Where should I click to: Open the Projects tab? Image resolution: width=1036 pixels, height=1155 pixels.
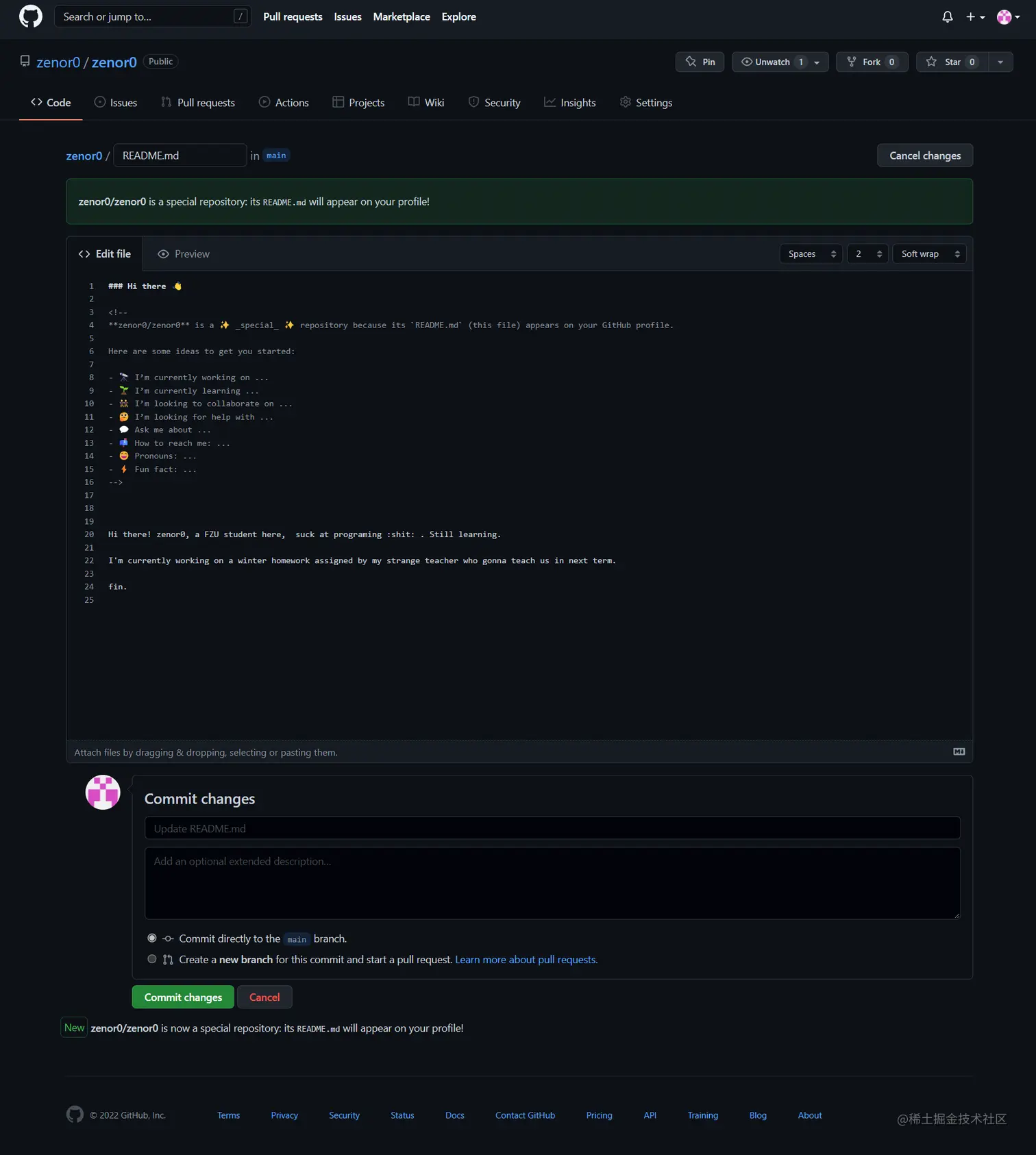coord(358,102)
